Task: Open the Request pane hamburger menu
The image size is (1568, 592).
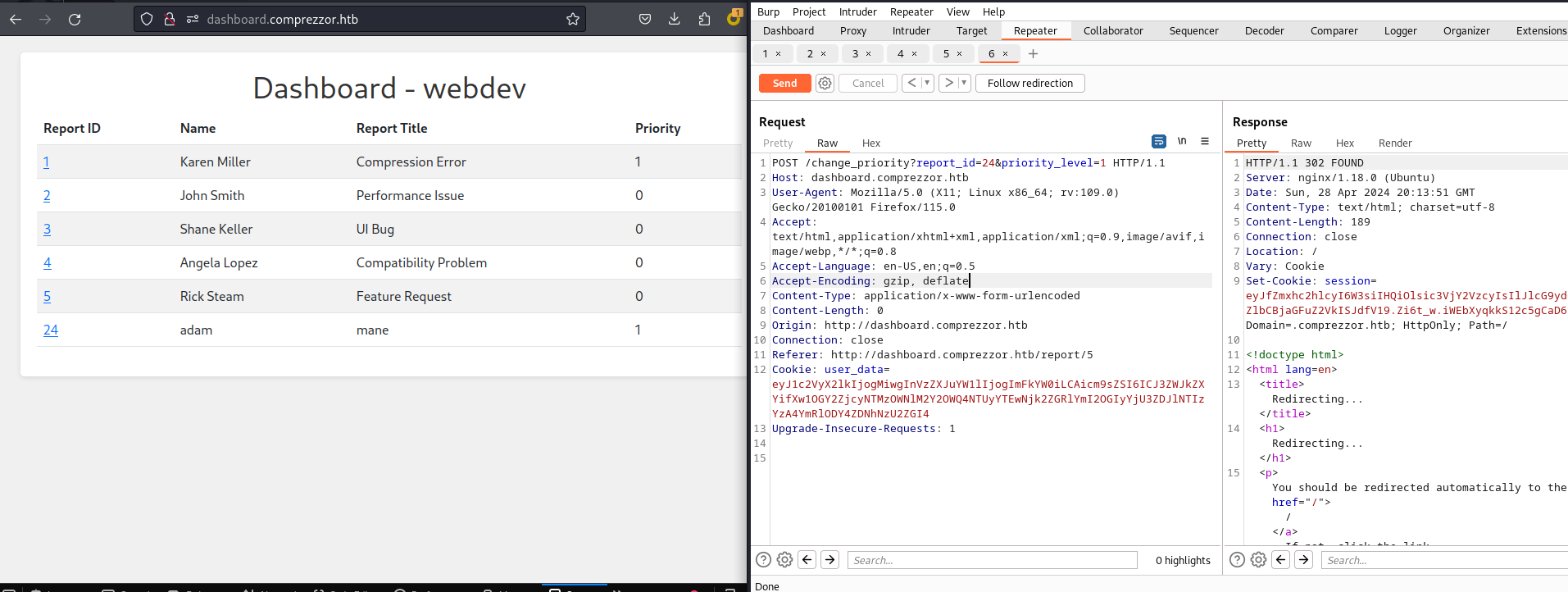Action: [1205, 141]
